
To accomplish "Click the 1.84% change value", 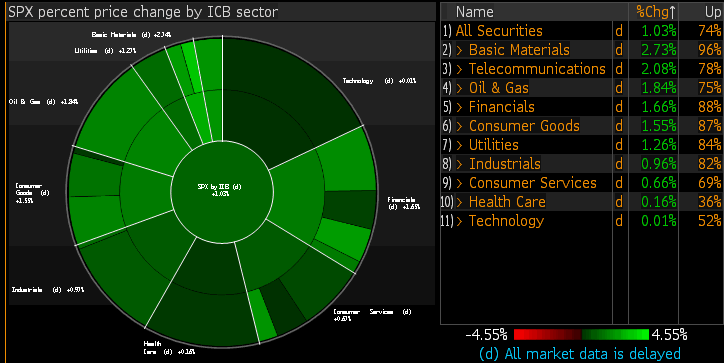I will click(x=659, y=88).
